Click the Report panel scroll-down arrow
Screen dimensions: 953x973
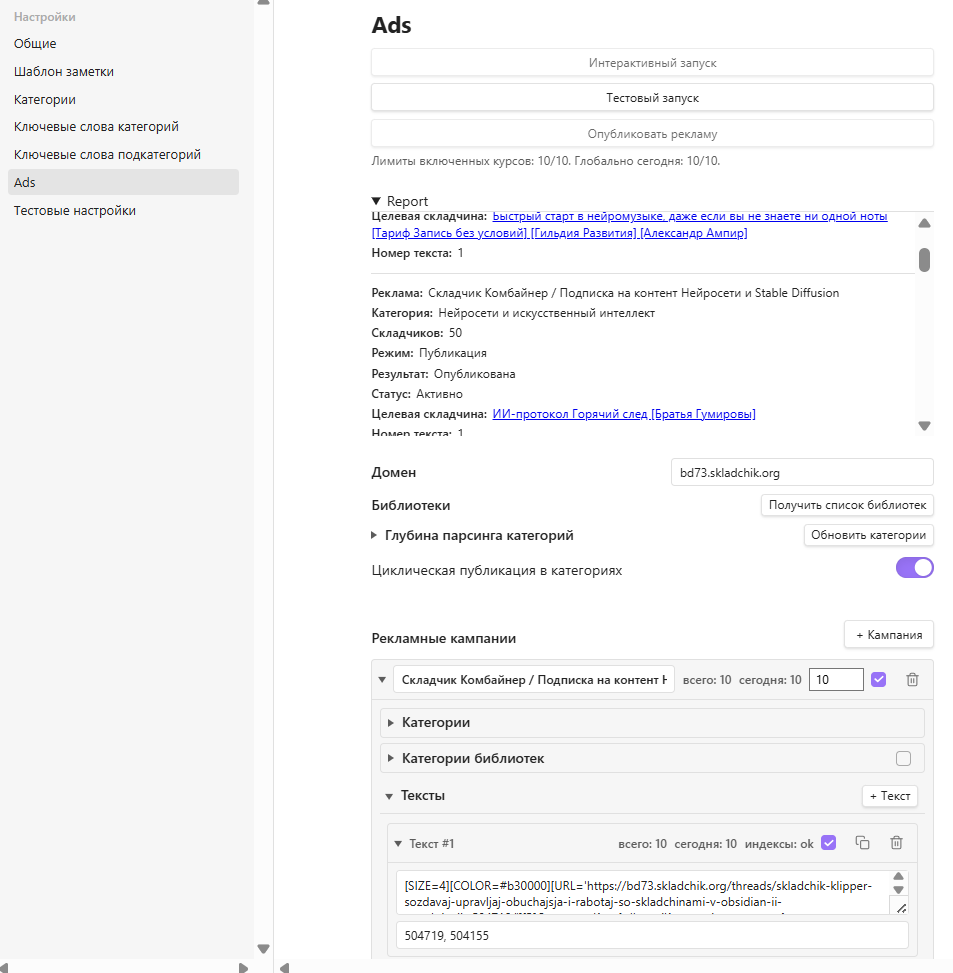coord(924,425)
